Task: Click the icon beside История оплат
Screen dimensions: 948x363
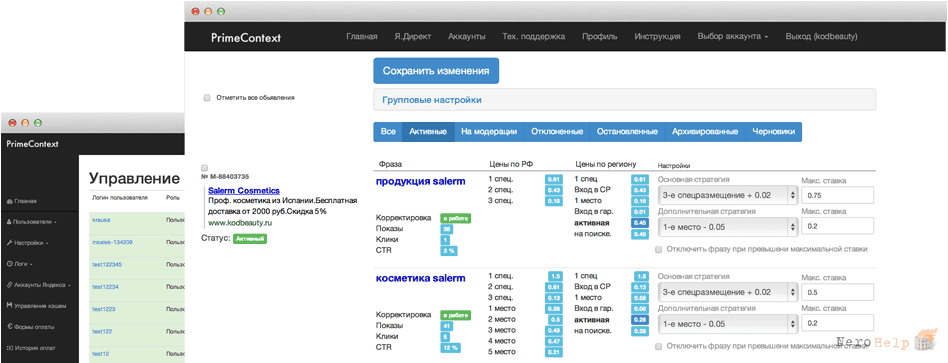Action: (x=9, y=348)
